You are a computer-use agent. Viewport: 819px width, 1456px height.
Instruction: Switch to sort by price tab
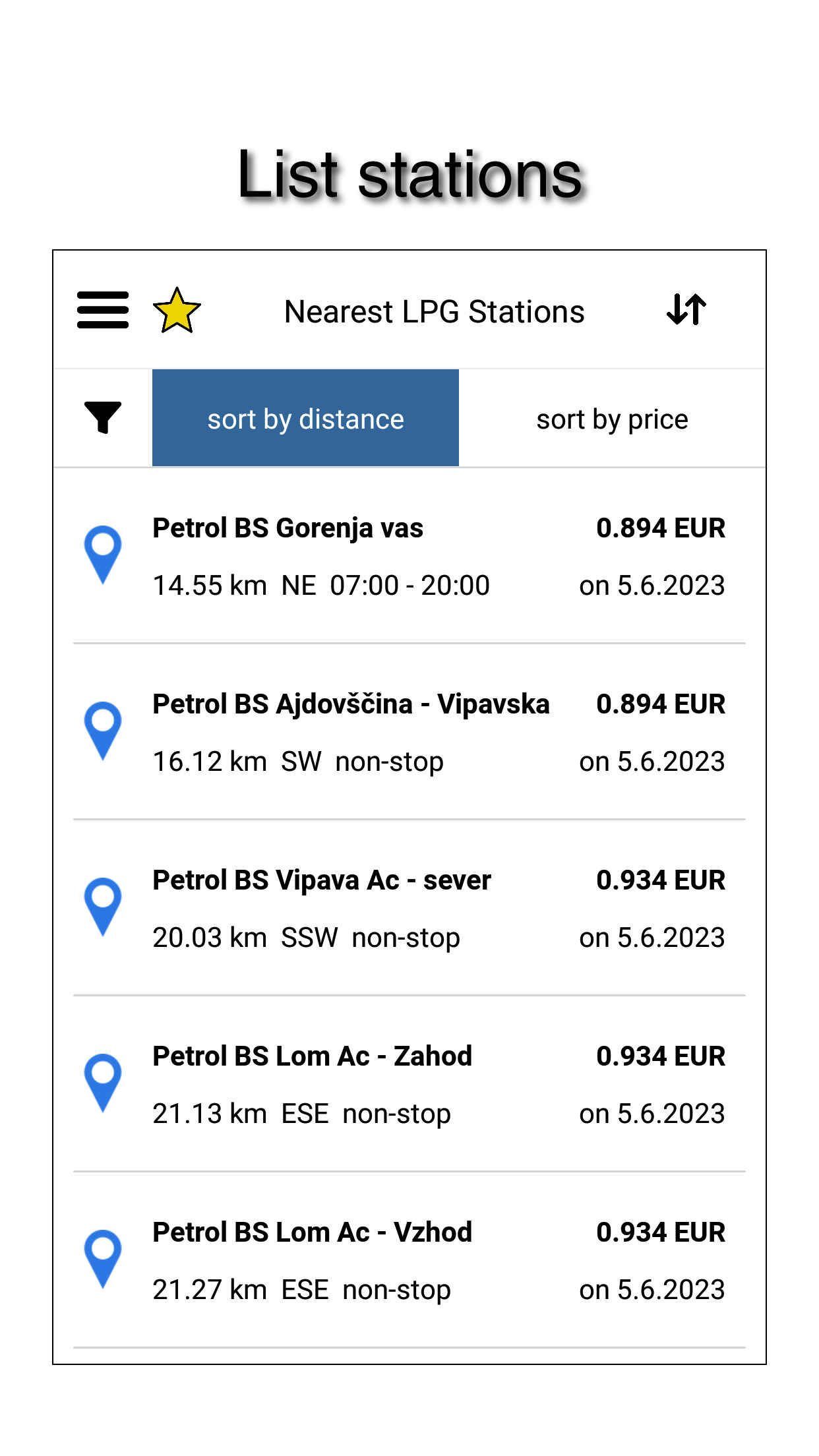pos(612,418)
